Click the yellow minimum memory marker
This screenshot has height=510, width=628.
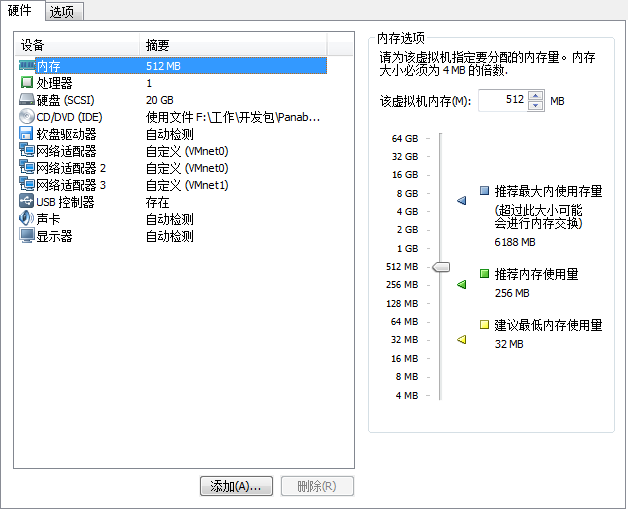pyautogui.click(x=462, y=340)
